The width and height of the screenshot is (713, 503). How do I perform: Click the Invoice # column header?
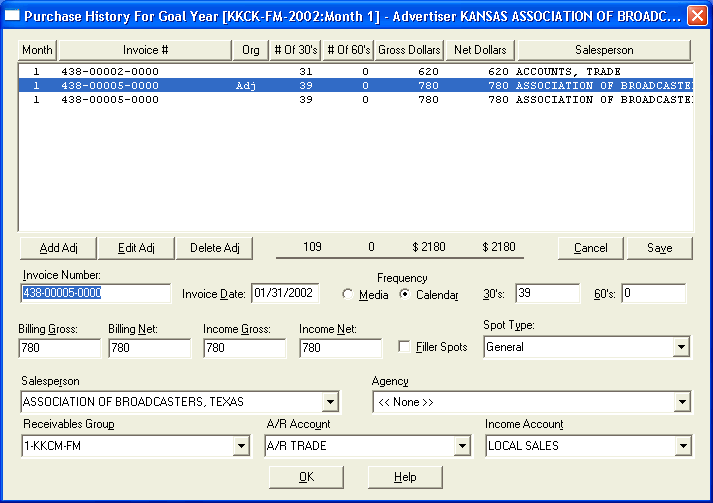145,50
